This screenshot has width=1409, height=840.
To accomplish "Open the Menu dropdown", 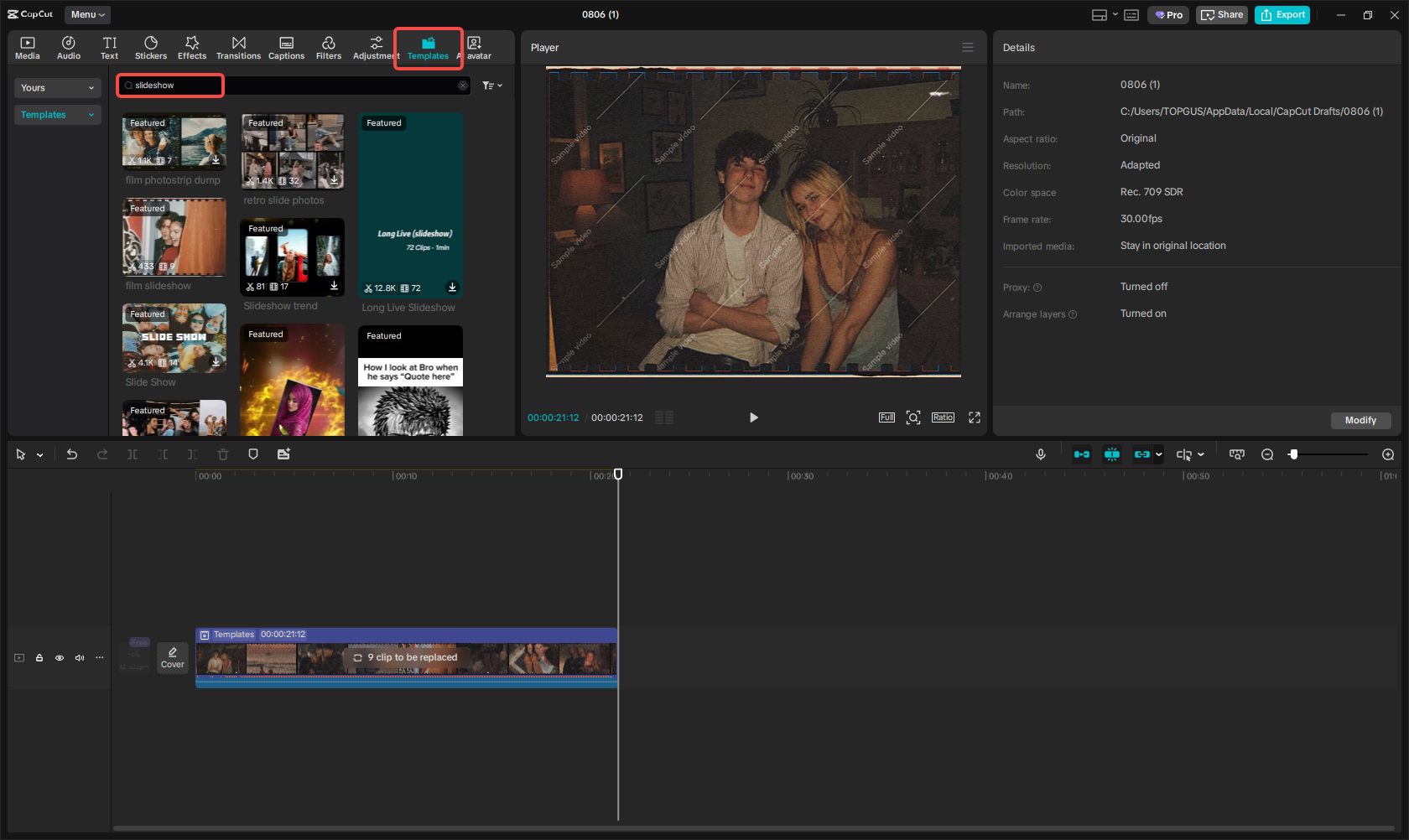I will click(x=86, y=14).
